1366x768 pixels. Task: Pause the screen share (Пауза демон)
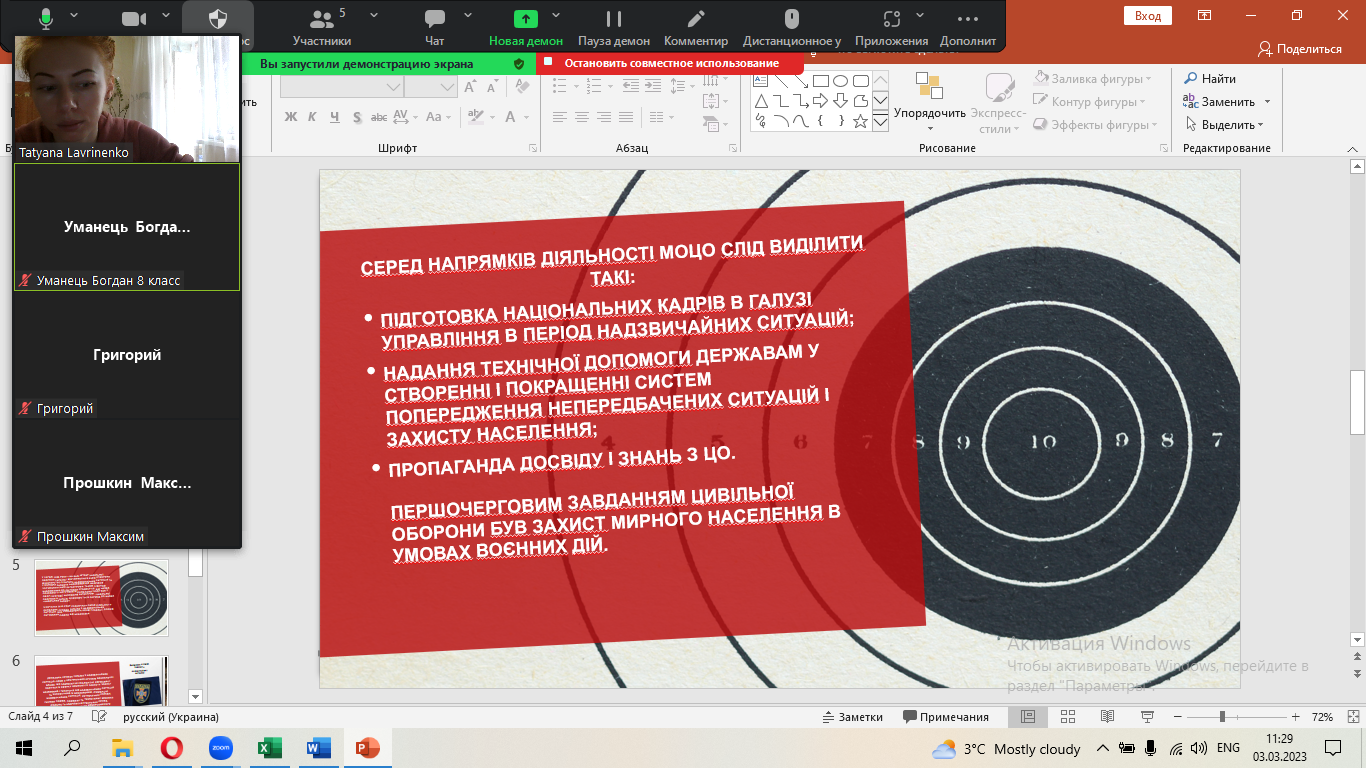coord(614,26)
